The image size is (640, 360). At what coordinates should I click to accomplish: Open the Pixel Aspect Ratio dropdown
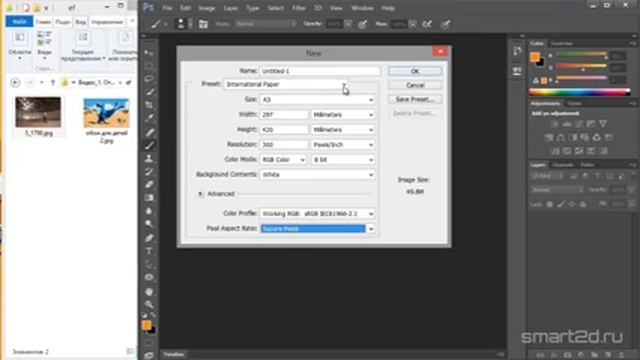(317, 229)
